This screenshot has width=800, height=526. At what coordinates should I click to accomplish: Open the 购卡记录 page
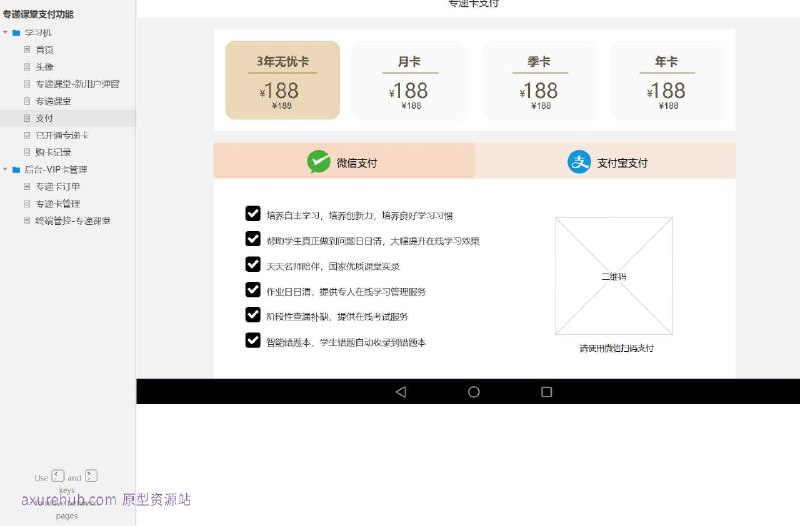point(53,152)
